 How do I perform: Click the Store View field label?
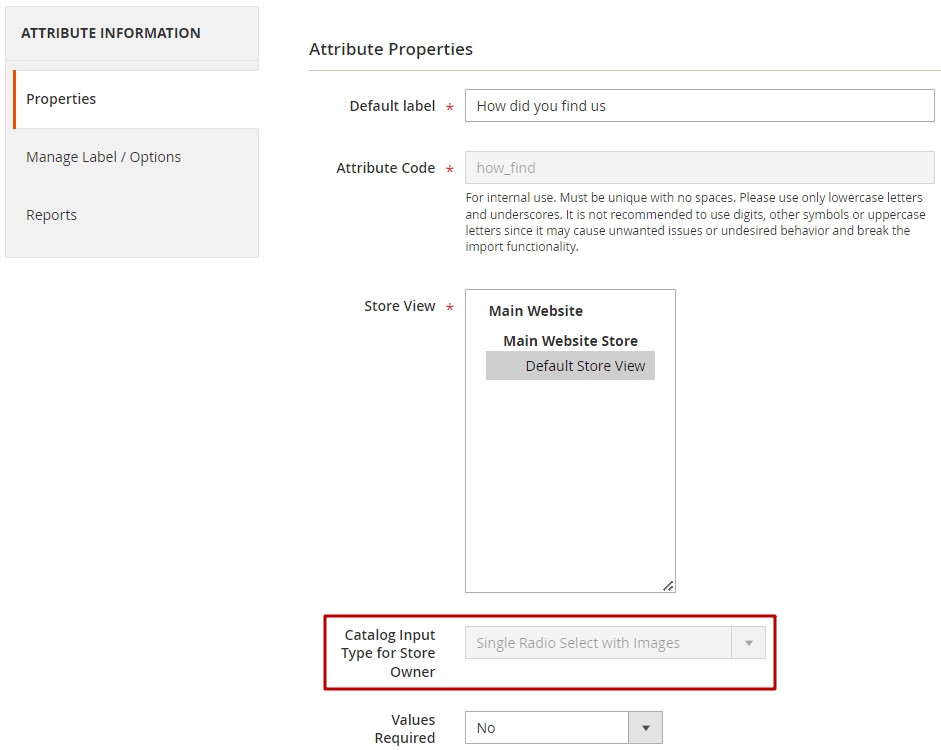399,306
